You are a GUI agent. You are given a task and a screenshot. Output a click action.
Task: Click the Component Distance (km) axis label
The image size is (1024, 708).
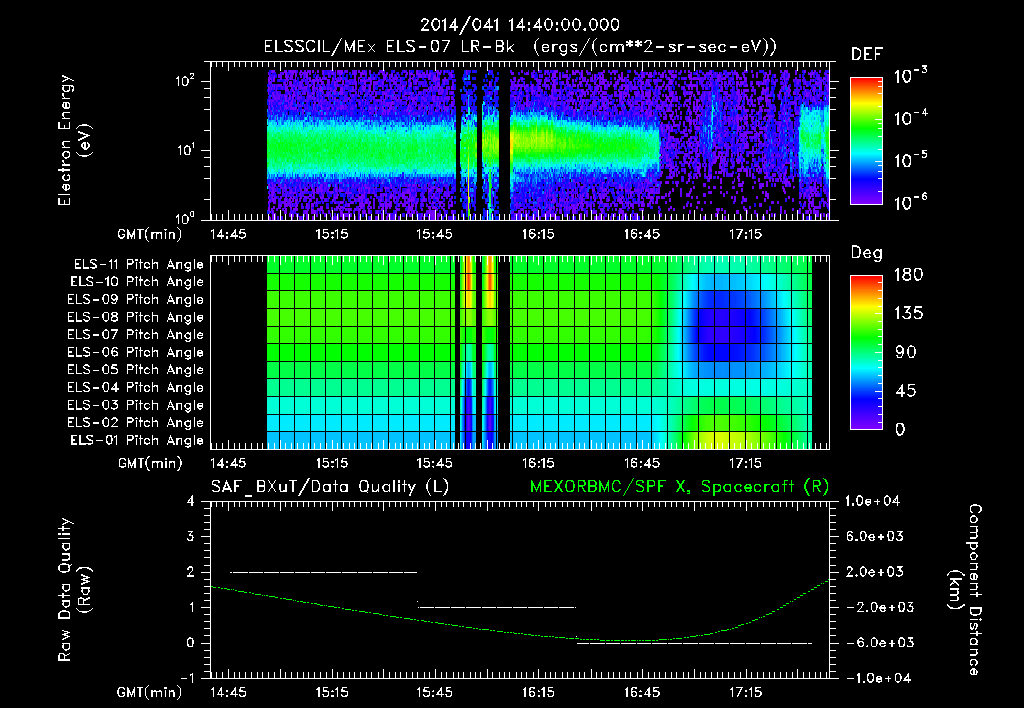tap(965, 590)
